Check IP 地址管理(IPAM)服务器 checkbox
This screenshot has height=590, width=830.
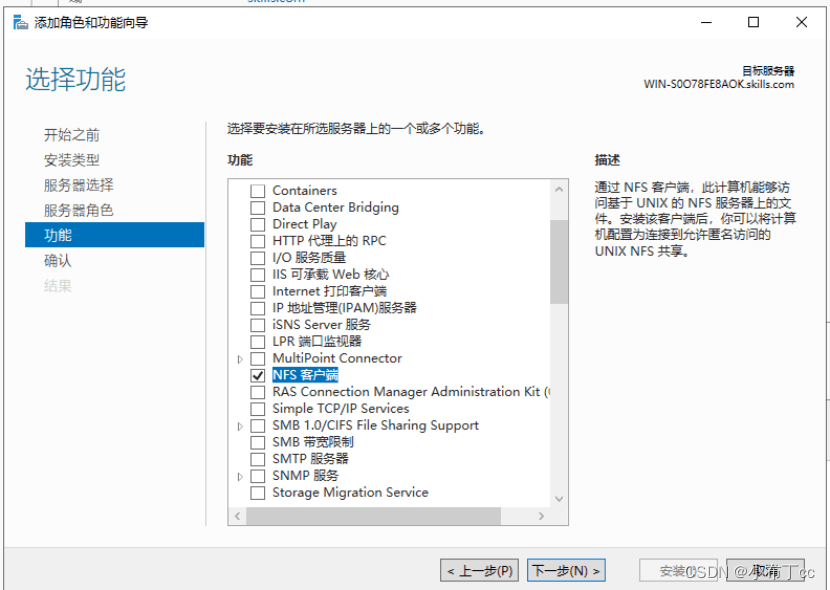[x=258, y=308]
